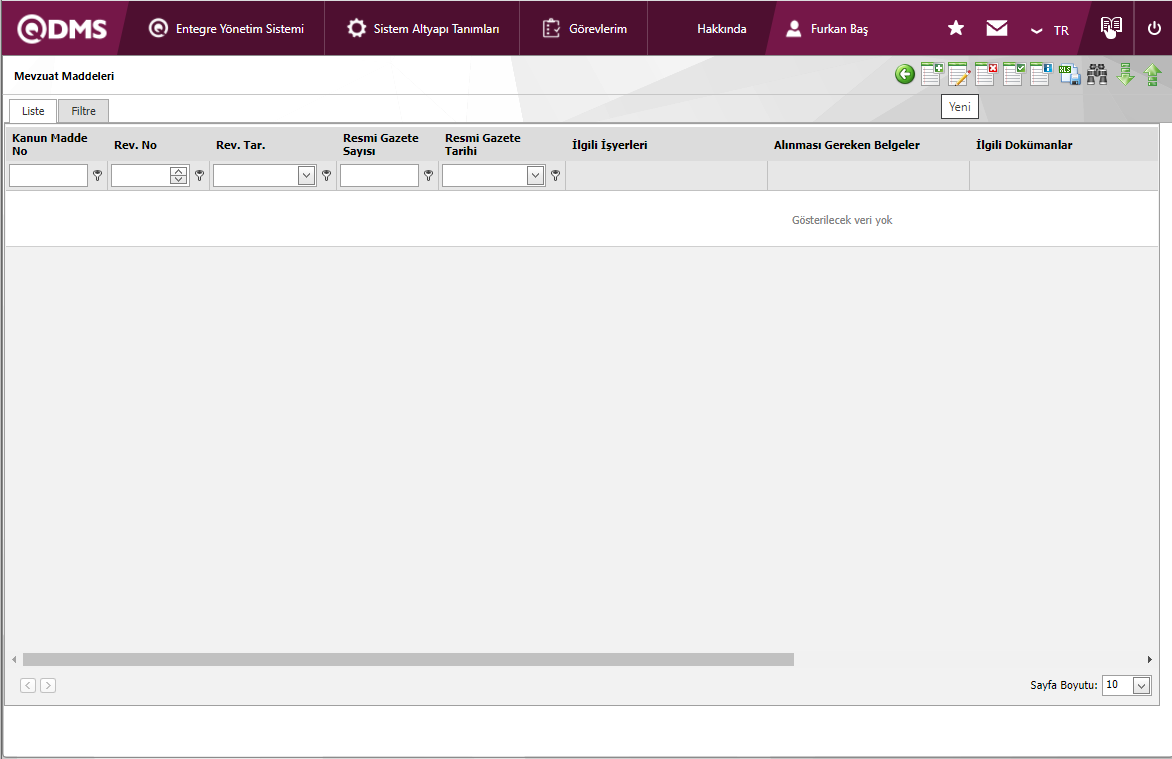Focus the Kanun Madde No filter field
The height and width of the screenshot is (759, 1172).
(x=49, y=176)
